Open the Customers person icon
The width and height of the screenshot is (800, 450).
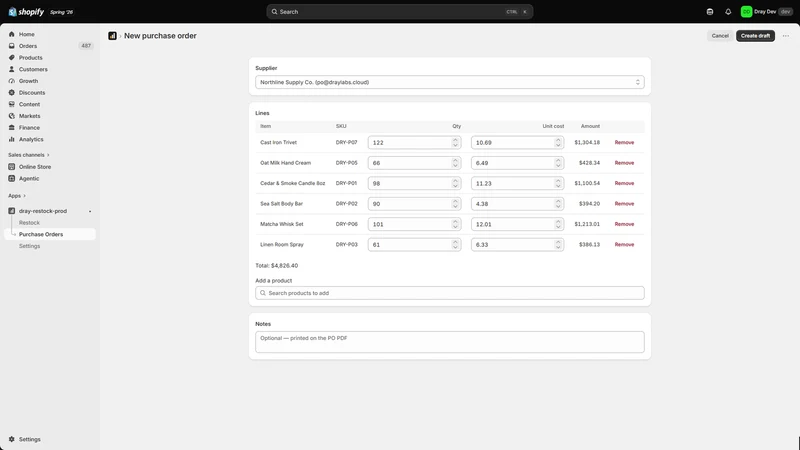point(12,69)
